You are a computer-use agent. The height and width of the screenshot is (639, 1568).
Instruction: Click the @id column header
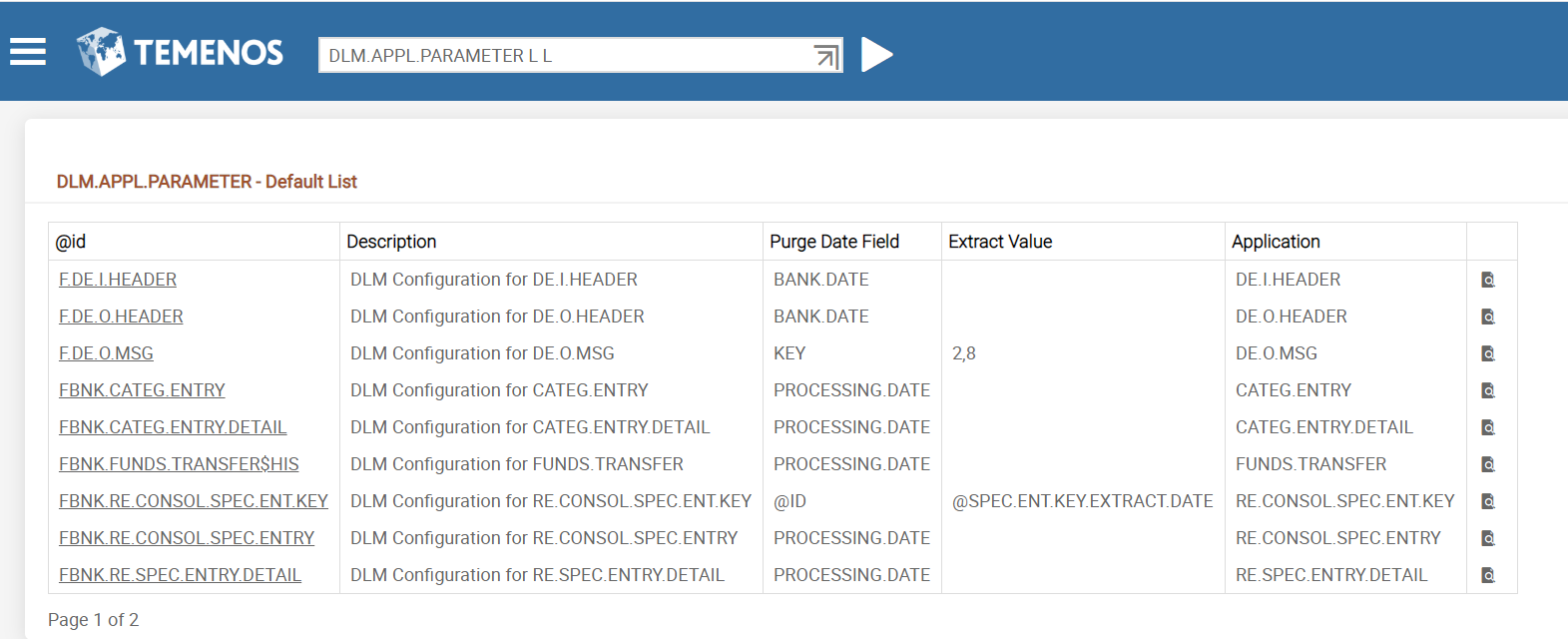point(71,242)
